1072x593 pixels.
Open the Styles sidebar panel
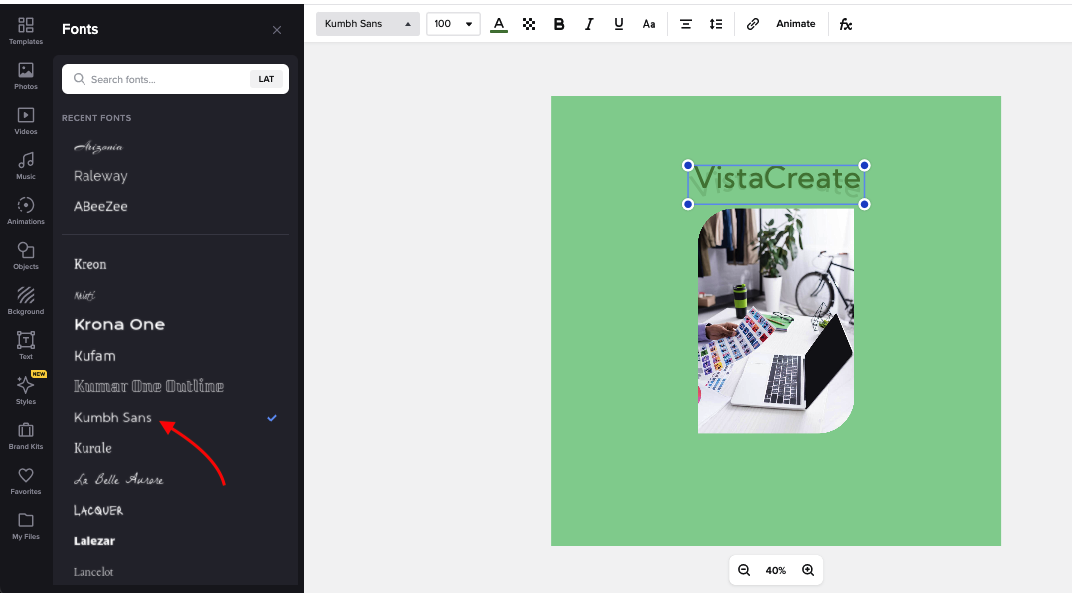(26, 391)
